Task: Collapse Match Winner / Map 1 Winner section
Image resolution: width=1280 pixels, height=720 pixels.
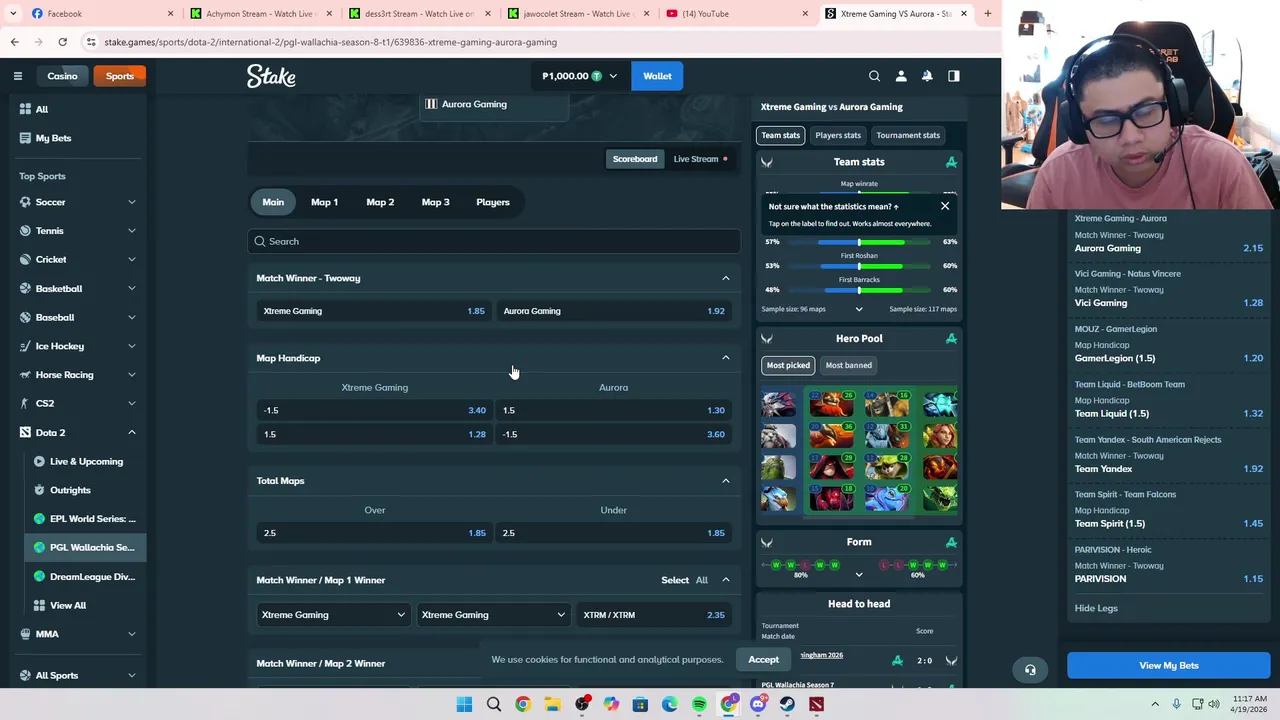Action: tap(726, 580)
